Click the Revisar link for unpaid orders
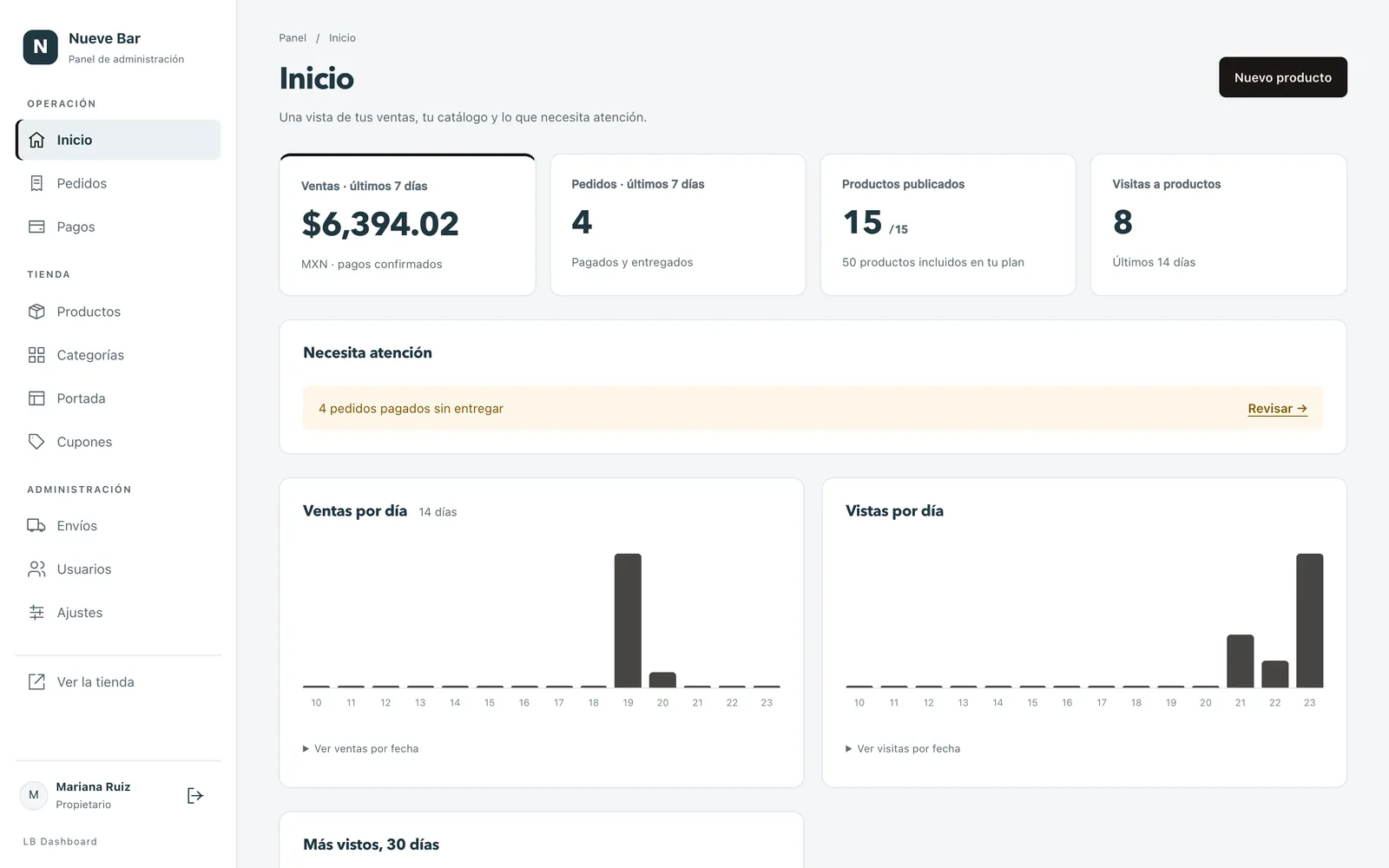Image resolution: width=1389 pixels, height=868 pixels. 1277,409
